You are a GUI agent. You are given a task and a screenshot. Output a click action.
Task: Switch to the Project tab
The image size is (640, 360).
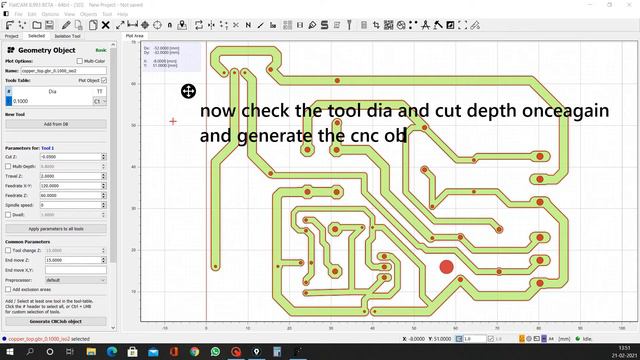pyautogui.click(x=11, y=36)
